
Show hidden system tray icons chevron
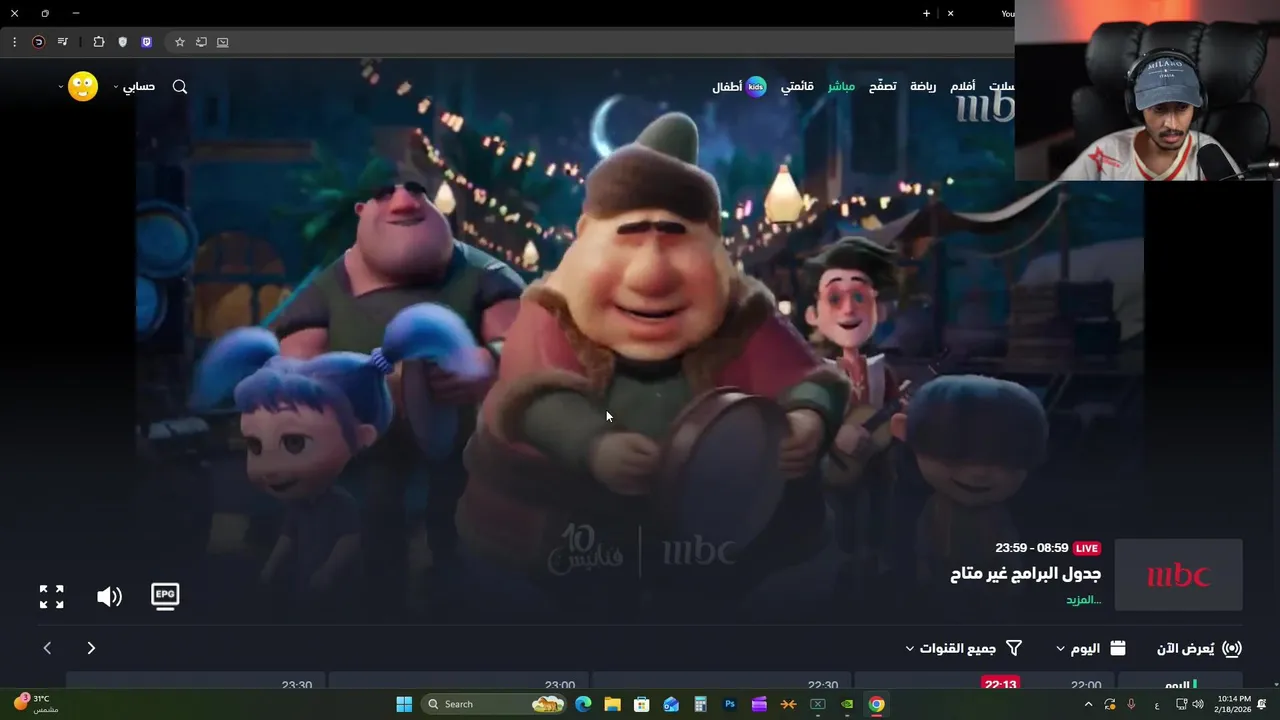(x=1088, y=705)
